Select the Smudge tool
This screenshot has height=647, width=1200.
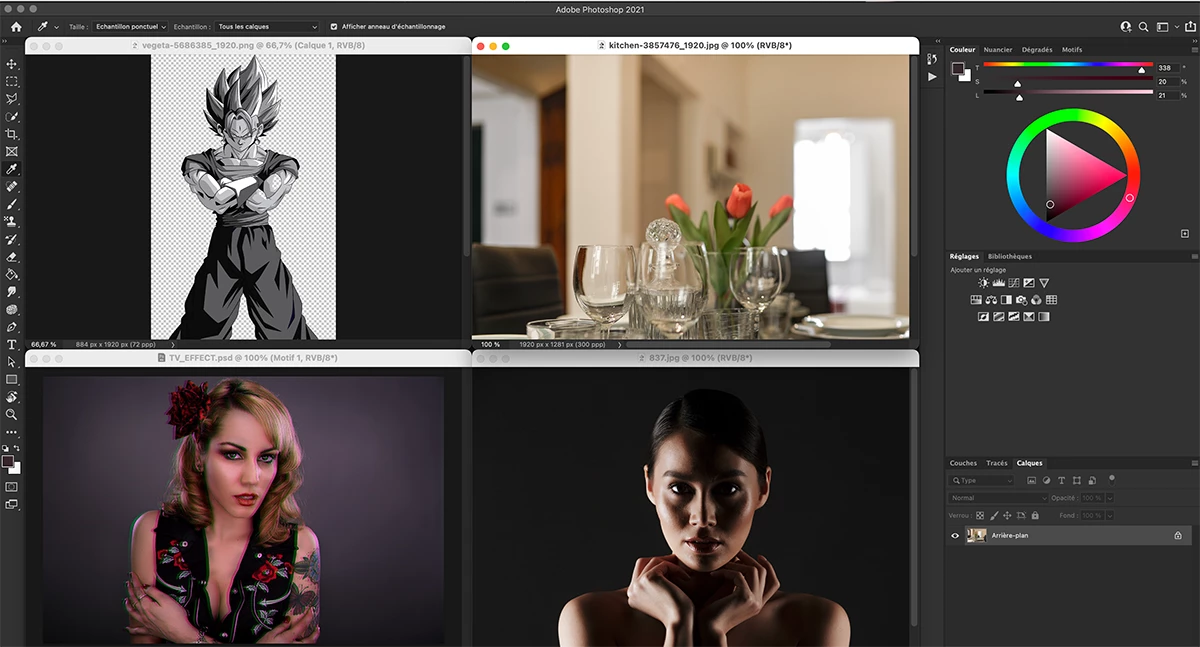tap(12, 292)
